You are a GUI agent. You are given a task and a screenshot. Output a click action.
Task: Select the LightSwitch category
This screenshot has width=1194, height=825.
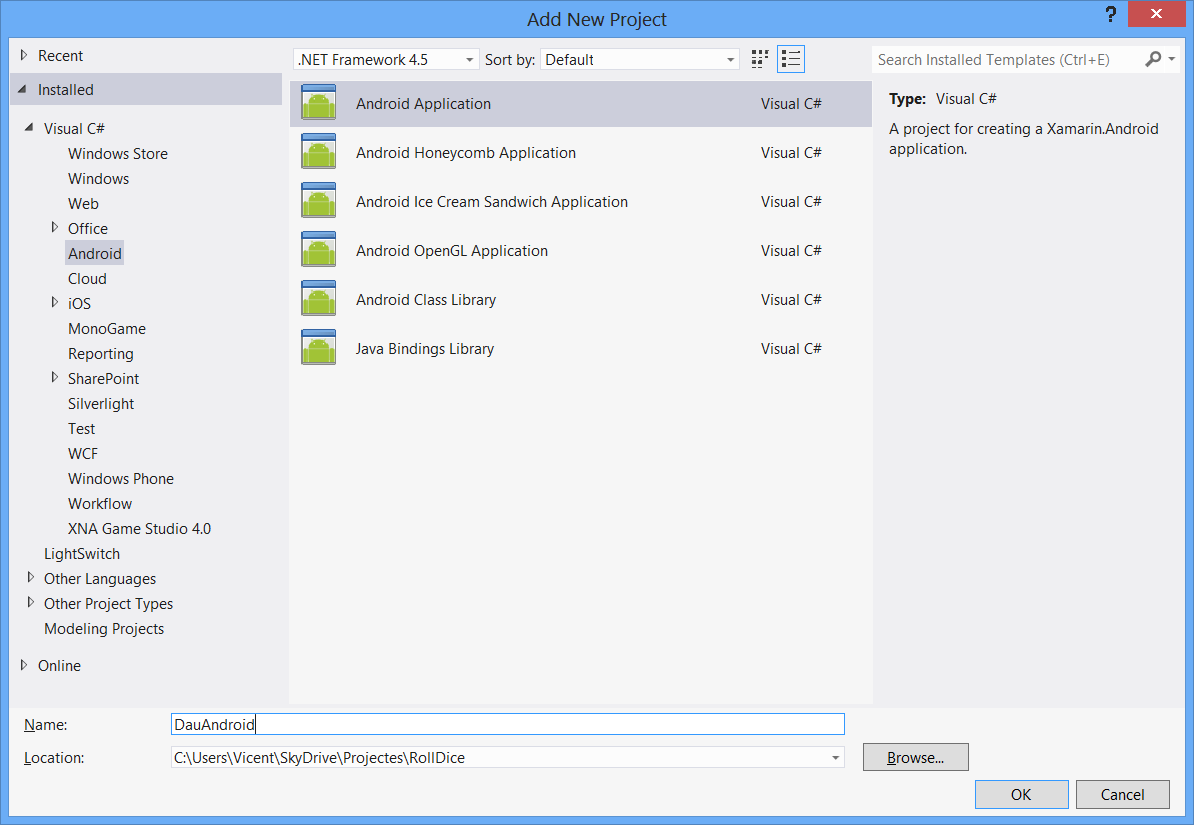(x=81, y=554)
